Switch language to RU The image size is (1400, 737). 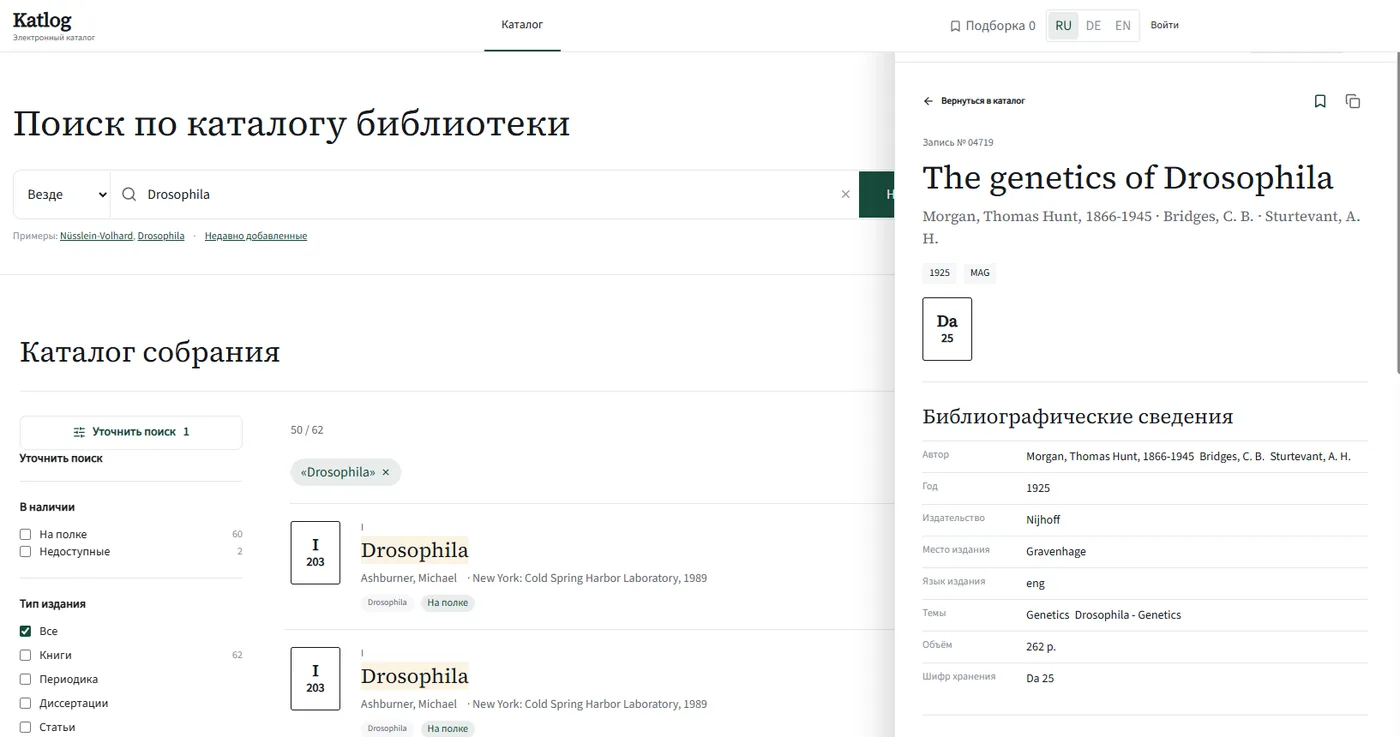click(x=1063, y=26)
